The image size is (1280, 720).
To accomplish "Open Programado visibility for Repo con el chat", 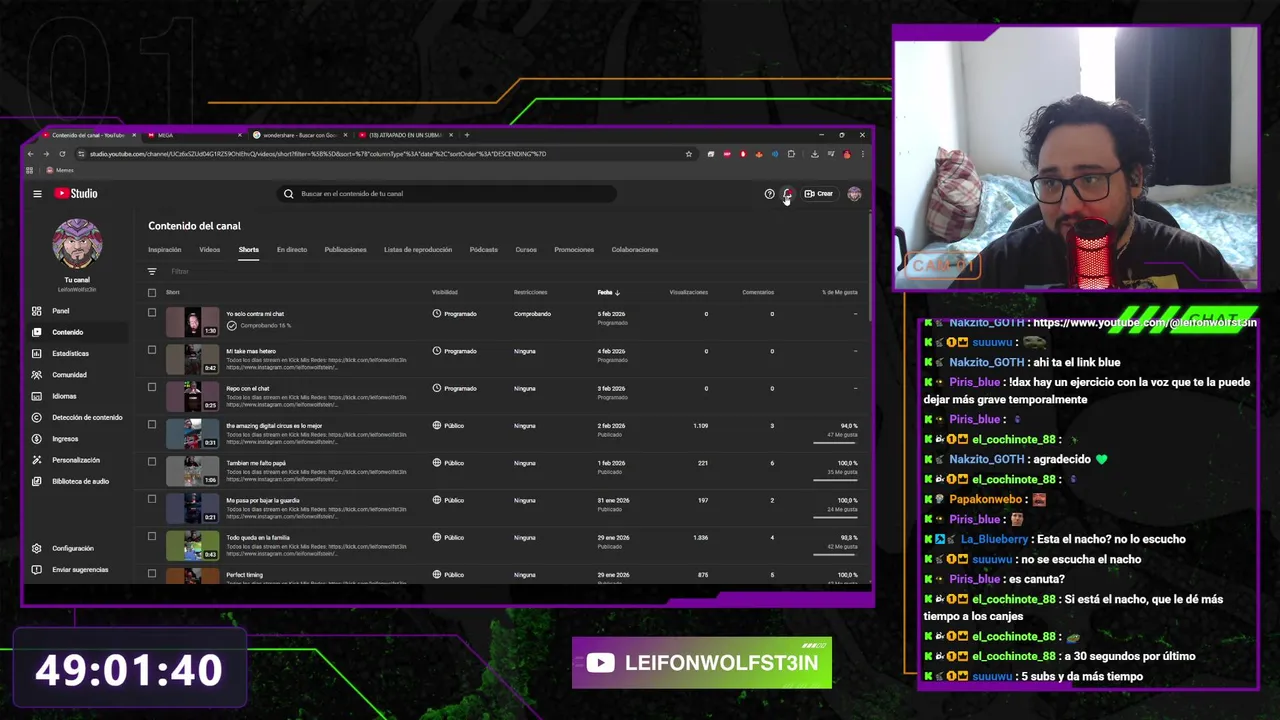I will pos(454,388).
